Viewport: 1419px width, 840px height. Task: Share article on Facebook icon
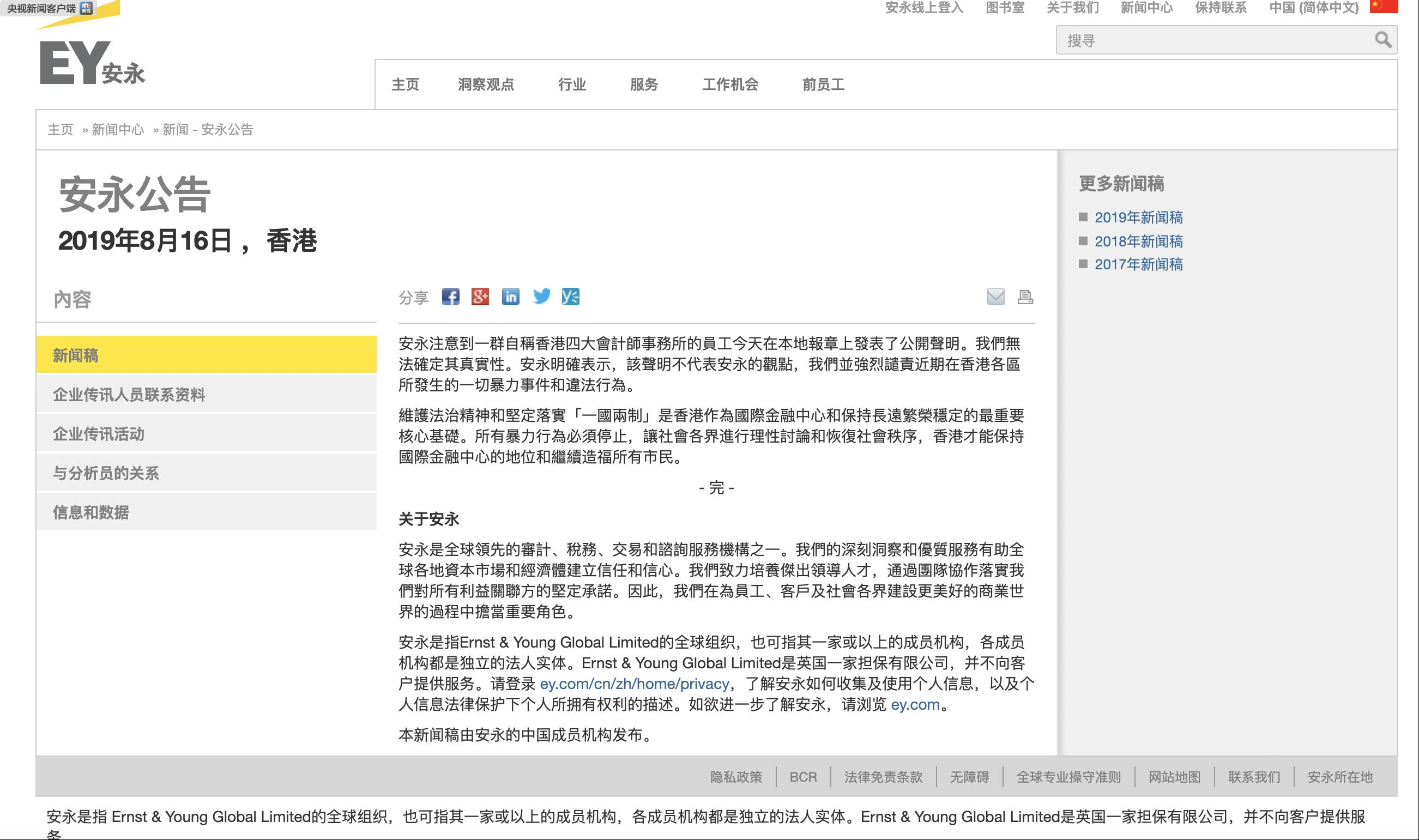tap(450, 297)
